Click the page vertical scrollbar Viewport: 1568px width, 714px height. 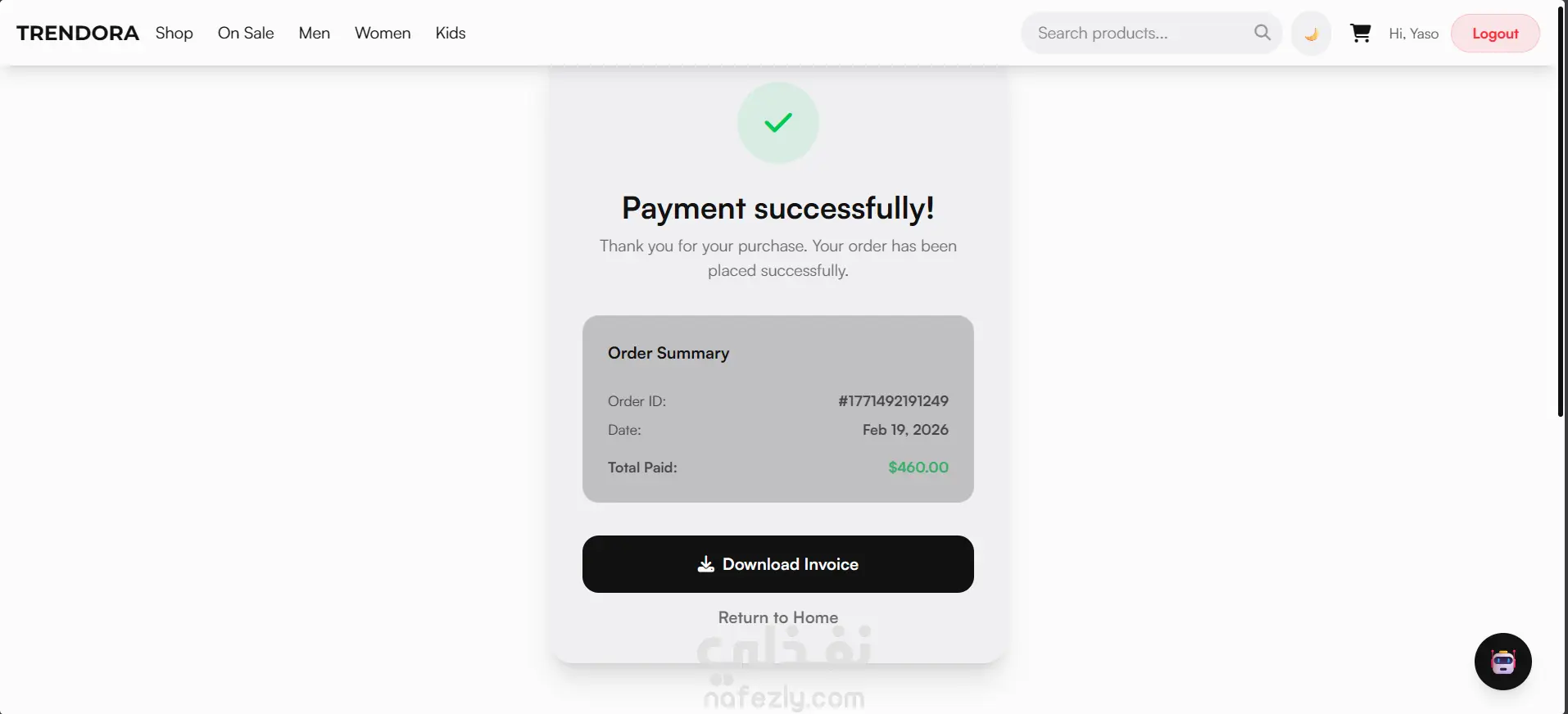click(x=1561, y=213)
